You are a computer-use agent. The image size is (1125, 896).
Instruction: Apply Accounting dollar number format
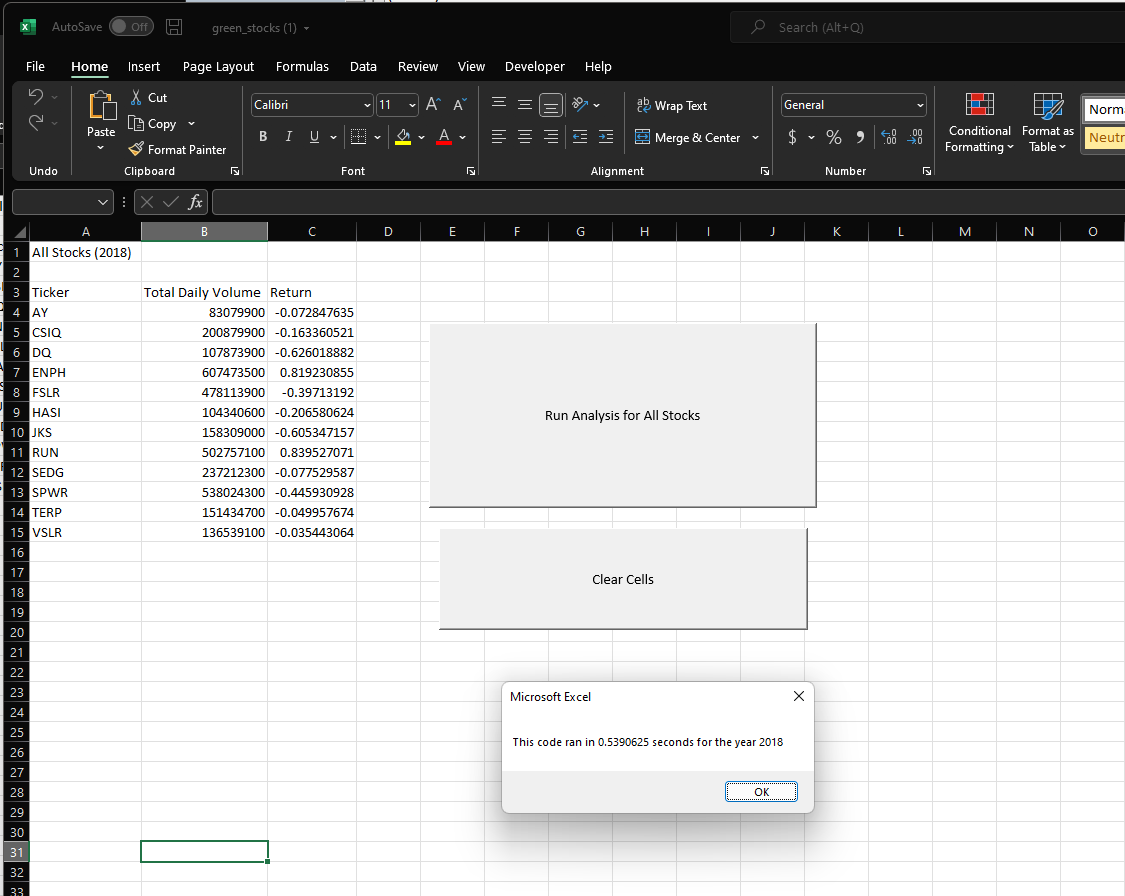coord(792,136)
